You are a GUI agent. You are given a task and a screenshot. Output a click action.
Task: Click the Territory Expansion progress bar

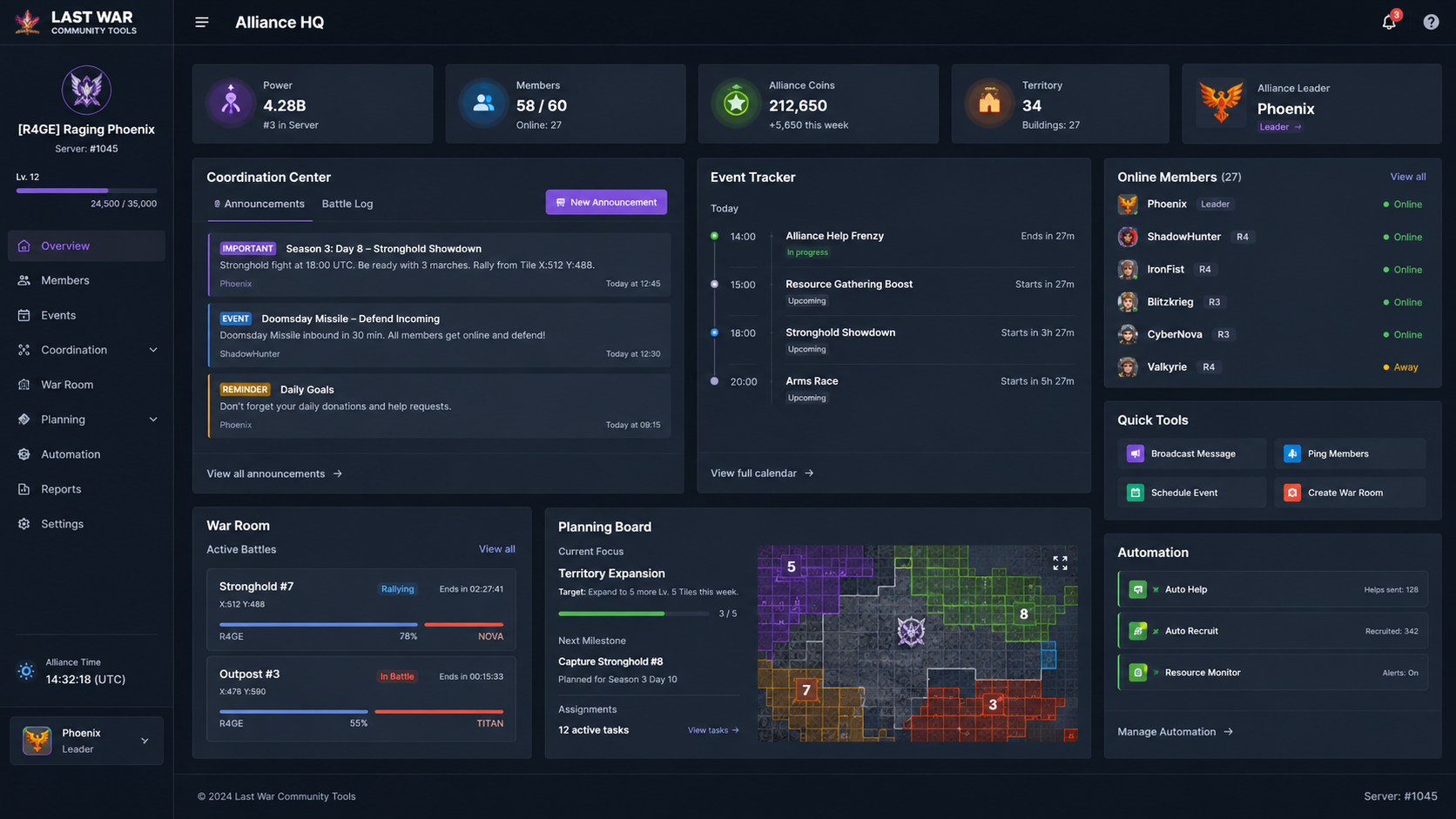coord(634,614)
